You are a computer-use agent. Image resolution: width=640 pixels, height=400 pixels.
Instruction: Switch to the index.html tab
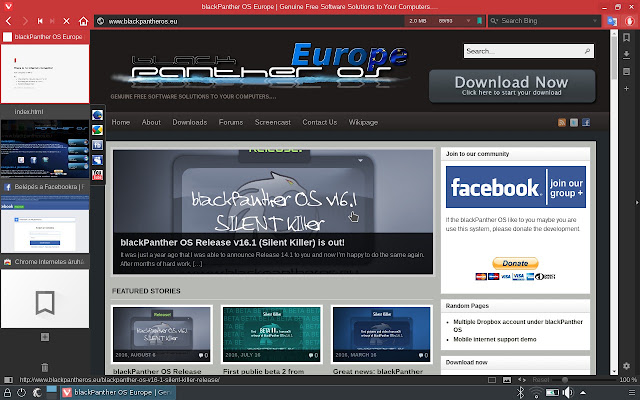45,111
